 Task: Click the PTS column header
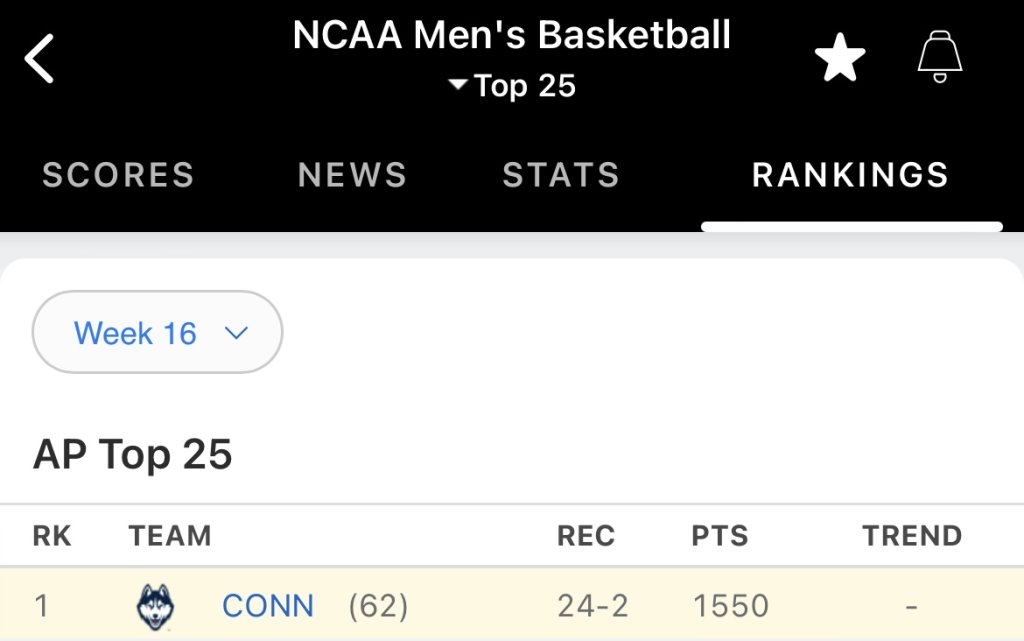(x=720, y=536)
